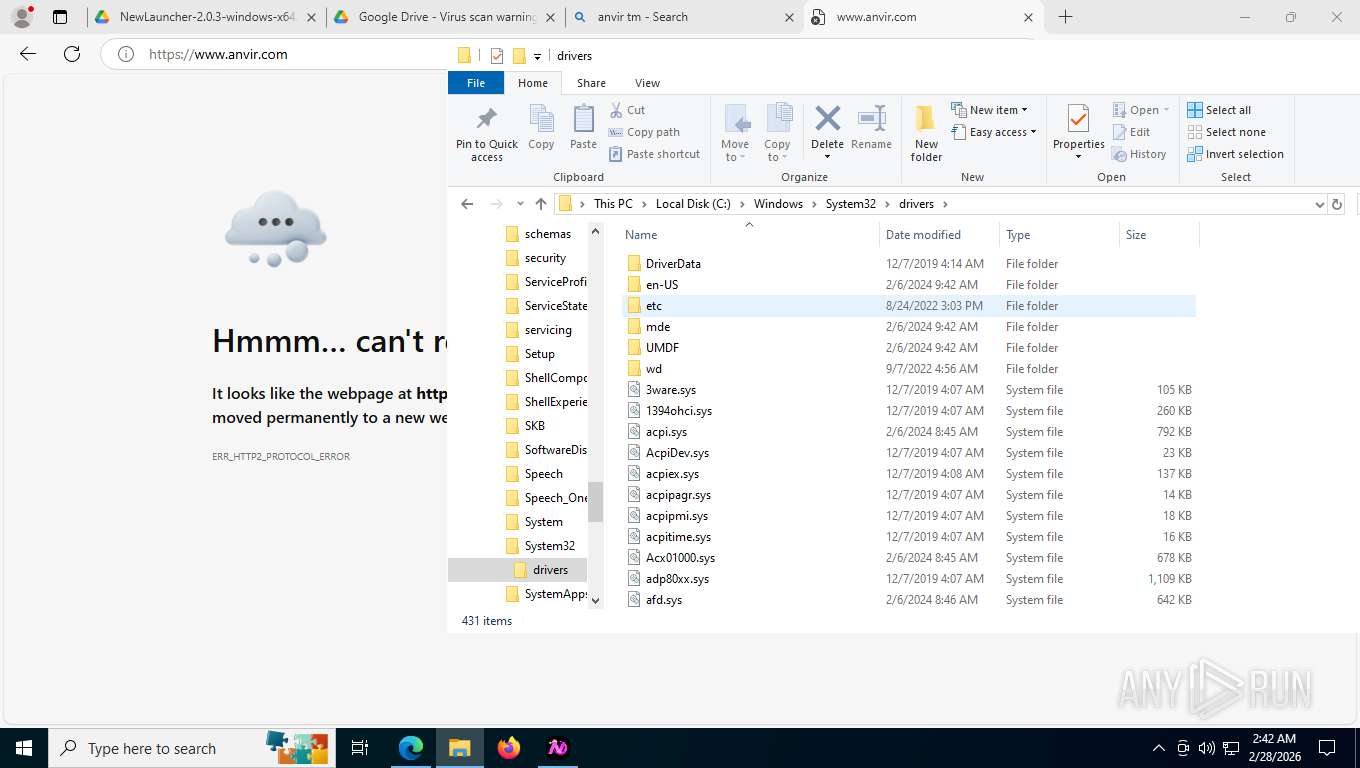
Task: Click This PC breadcrumb
Action: point(613,204)
